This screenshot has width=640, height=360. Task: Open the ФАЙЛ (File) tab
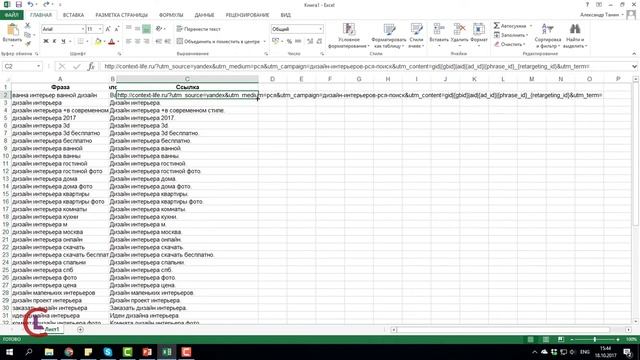click(11, 15)
